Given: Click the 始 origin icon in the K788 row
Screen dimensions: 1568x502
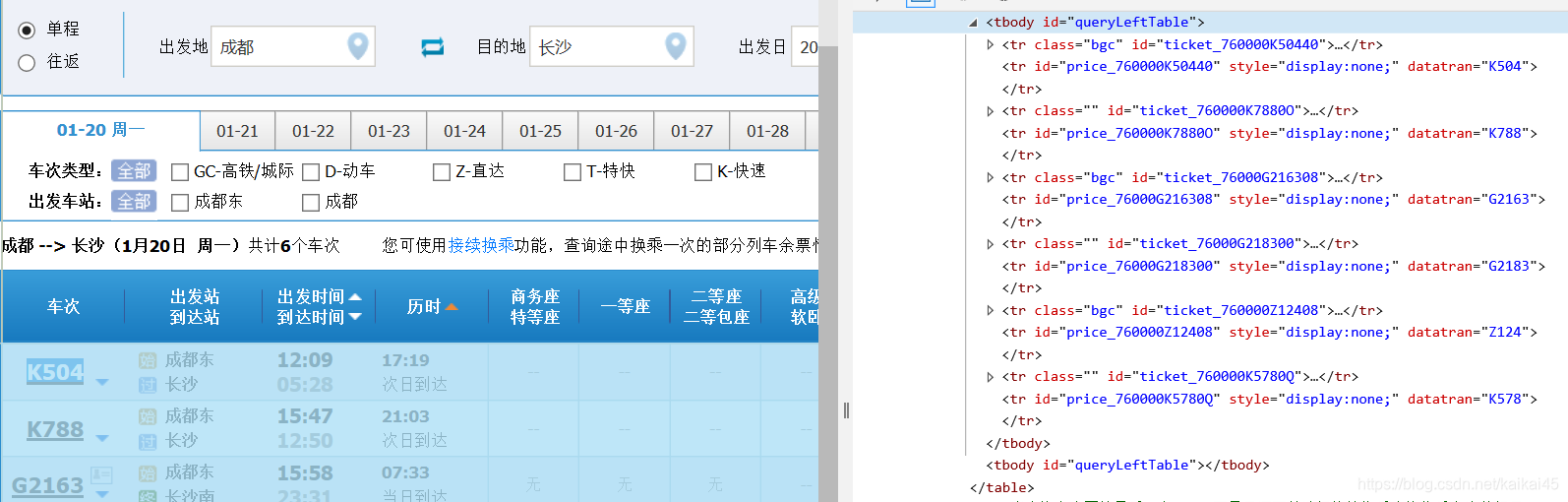Looking at the screenshot, I should pyautogui.click(x=148, y=416).
